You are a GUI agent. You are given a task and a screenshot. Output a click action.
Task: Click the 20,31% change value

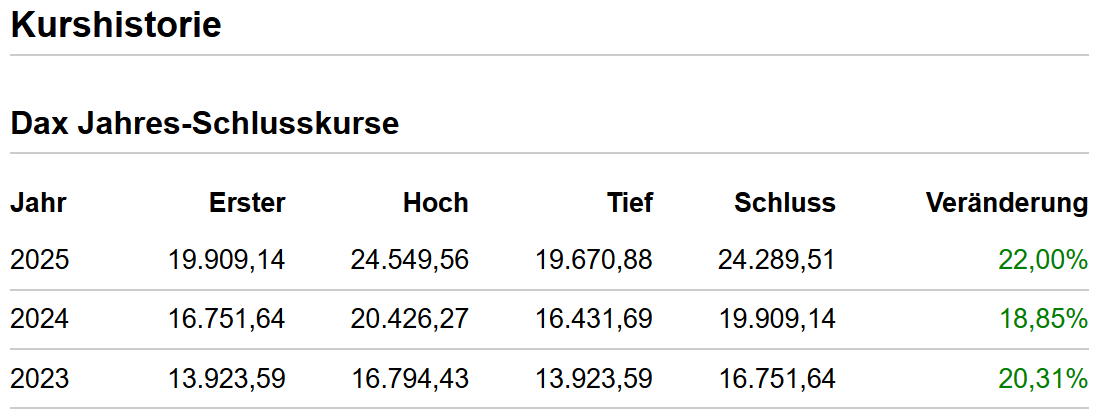(1043, 379)
